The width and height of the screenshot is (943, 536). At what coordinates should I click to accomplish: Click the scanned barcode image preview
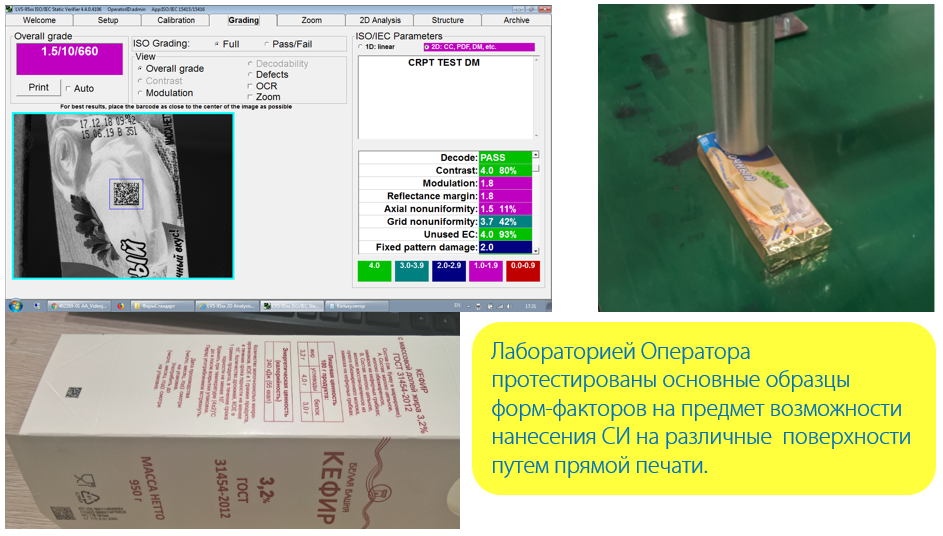tap(123, 196)
